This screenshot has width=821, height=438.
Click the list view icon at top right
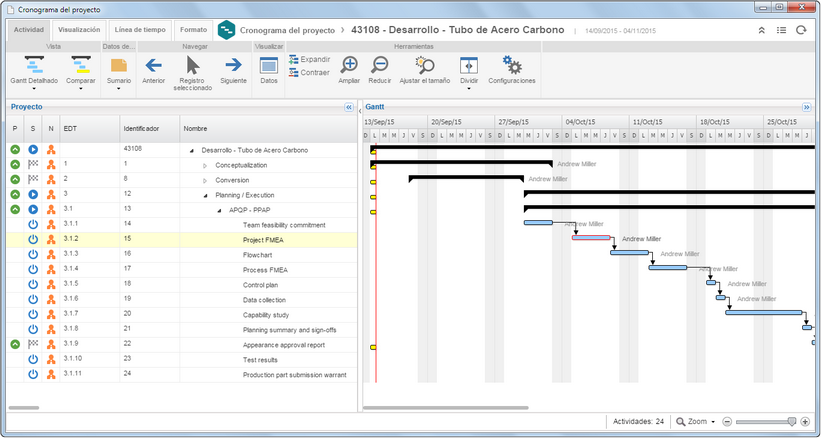[x=781, y=30]
